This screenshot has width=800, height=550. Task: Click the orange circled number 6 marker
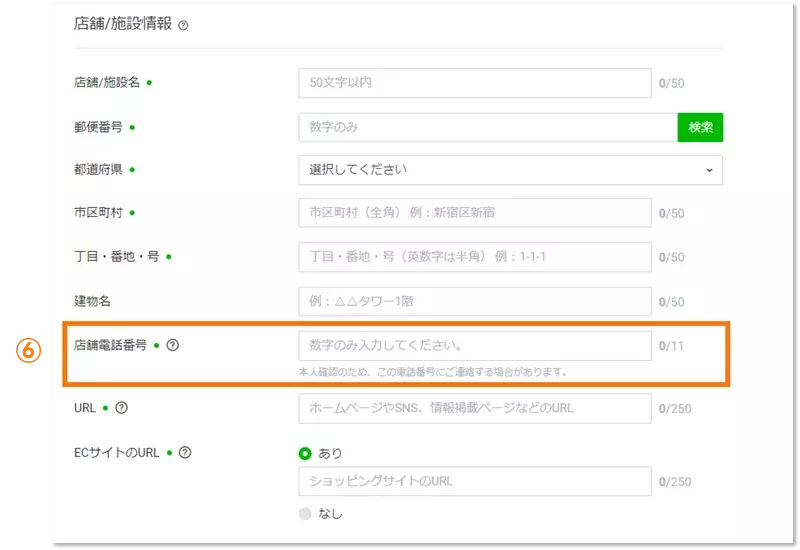(x=29, y=350)
